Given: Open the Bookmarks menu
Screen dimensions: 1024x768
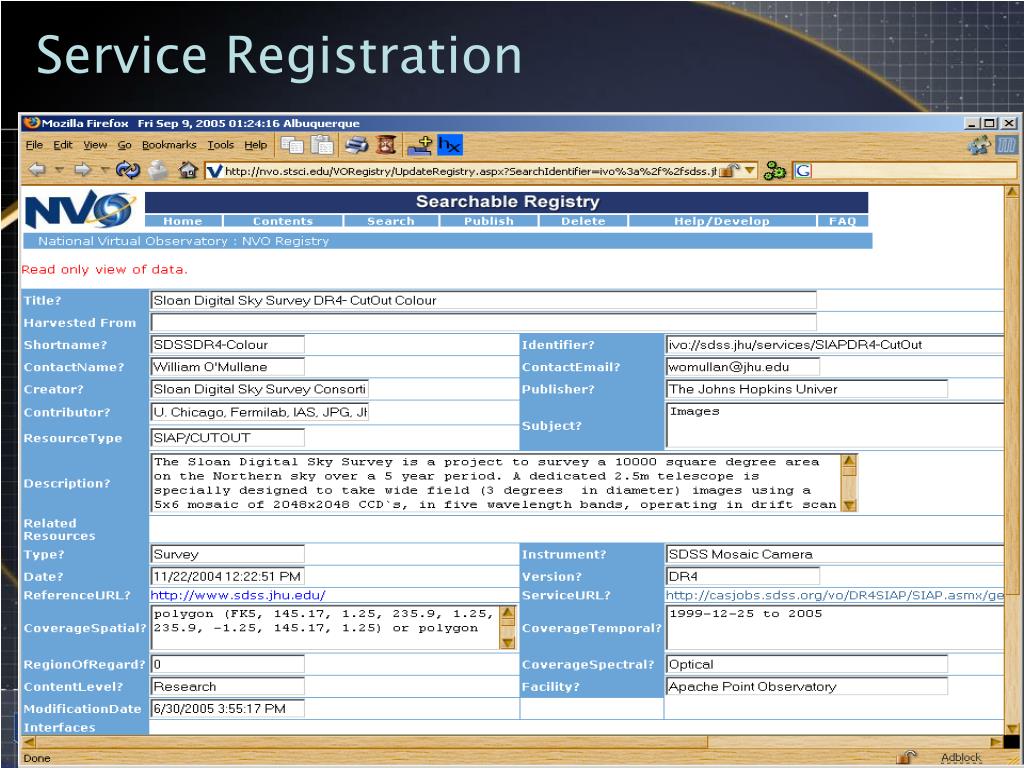Looking at the screenshot, I should click(169, 145).
